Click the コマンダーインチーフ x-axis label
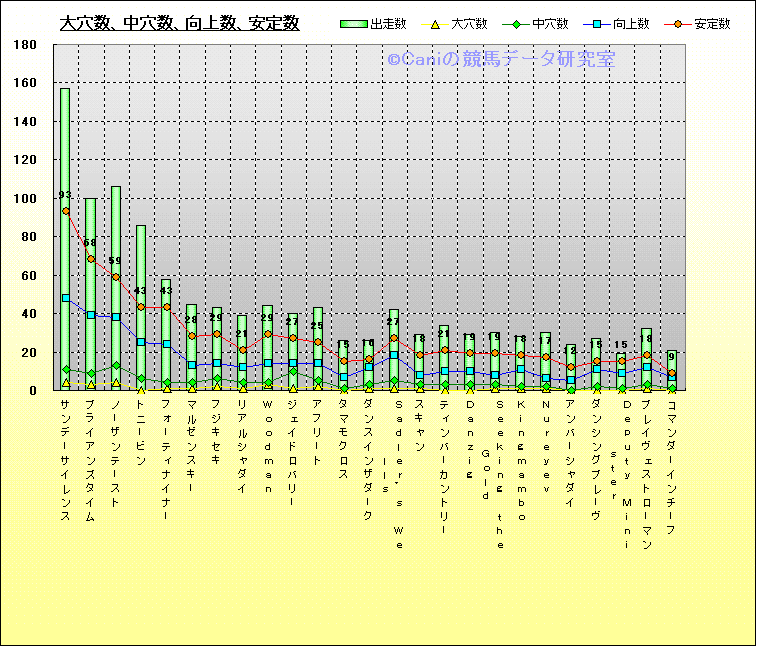 pos(672,467)
